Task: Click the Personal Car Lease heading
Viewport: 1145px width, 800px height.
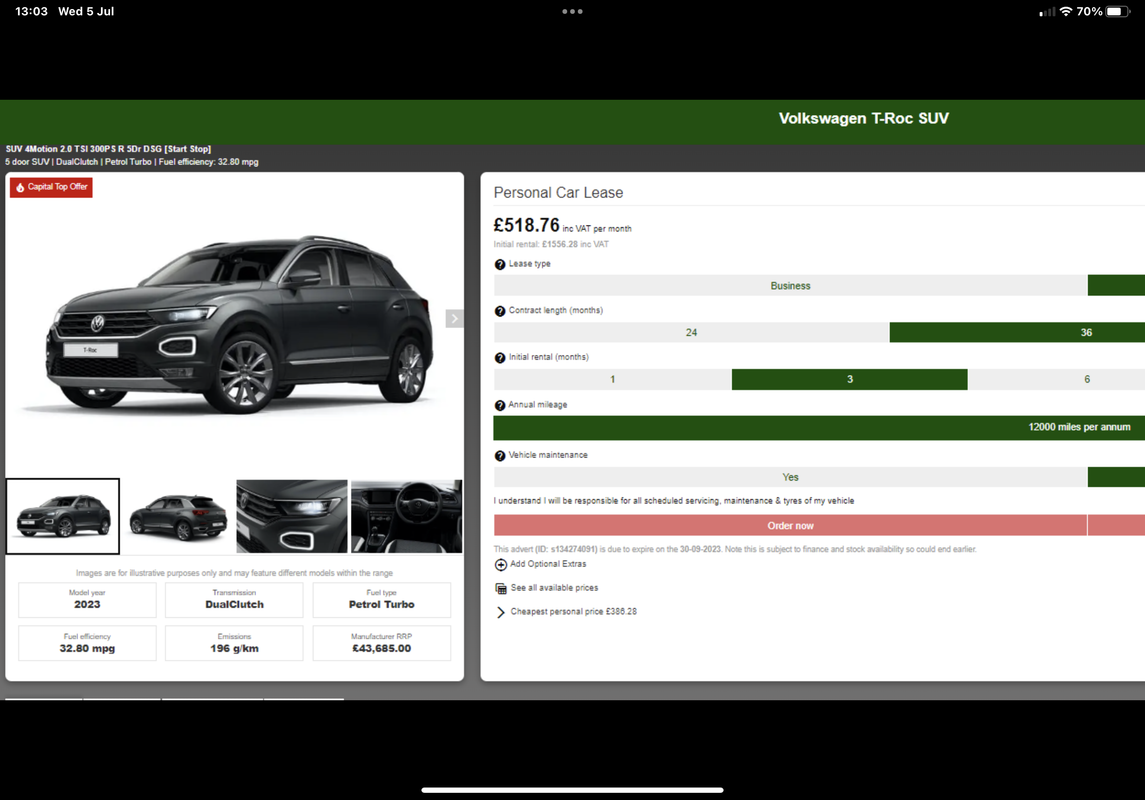Action: point(558,193)
